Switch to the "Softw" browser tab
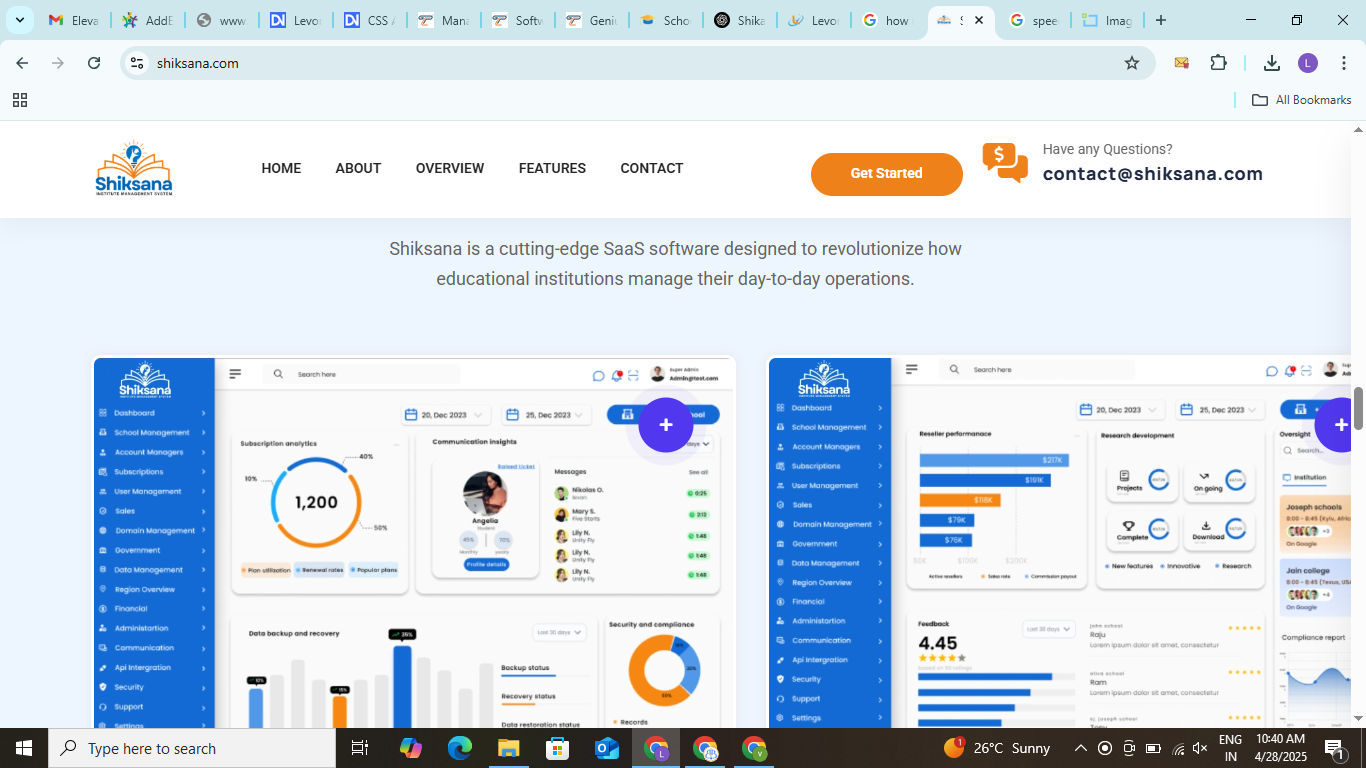This screenshot has height=768, width=1366. [517, 20]
